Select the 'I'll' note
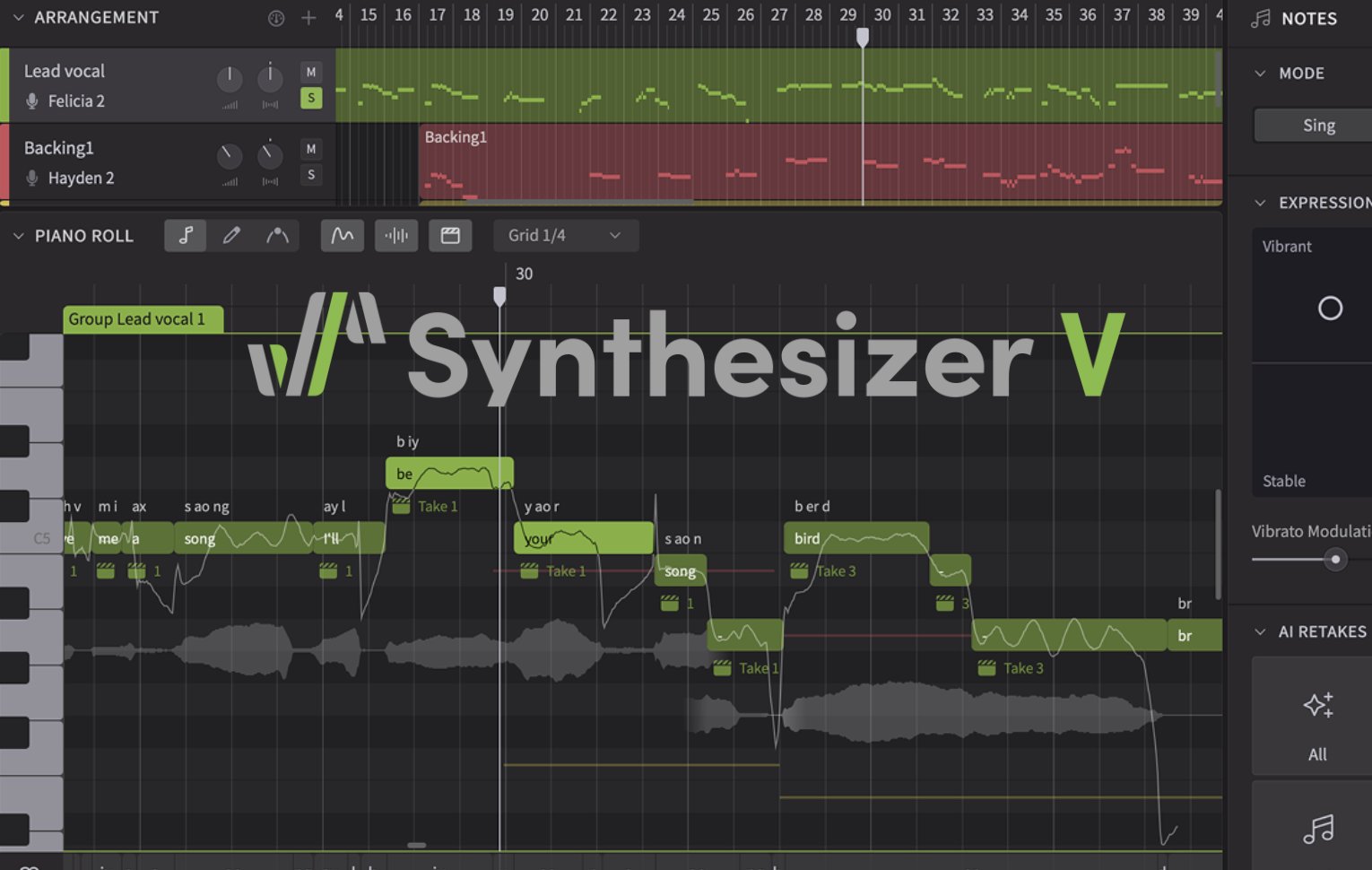1372x870 pixels. tap(350, 538)
